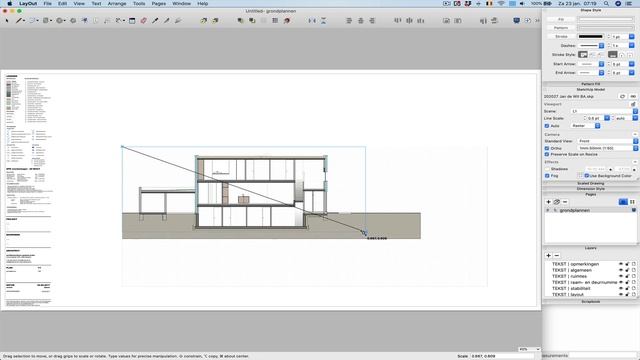The width and height of the screenshot is (640, 360).
Task: Uncheck Preserve Scale on Resize
Action: coord(547,154)
